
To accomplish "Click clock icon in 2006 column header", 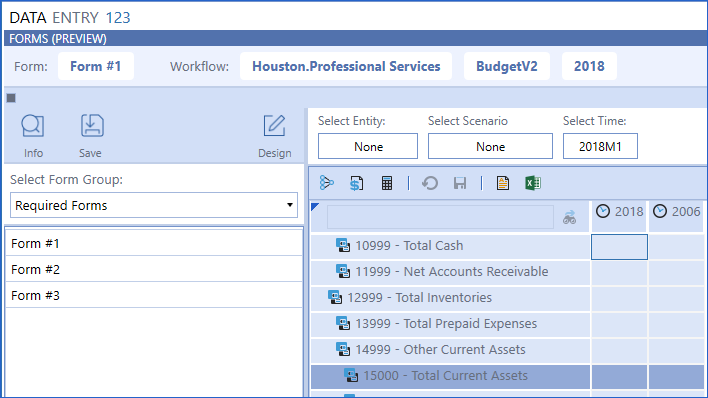I will click(660, 211).
